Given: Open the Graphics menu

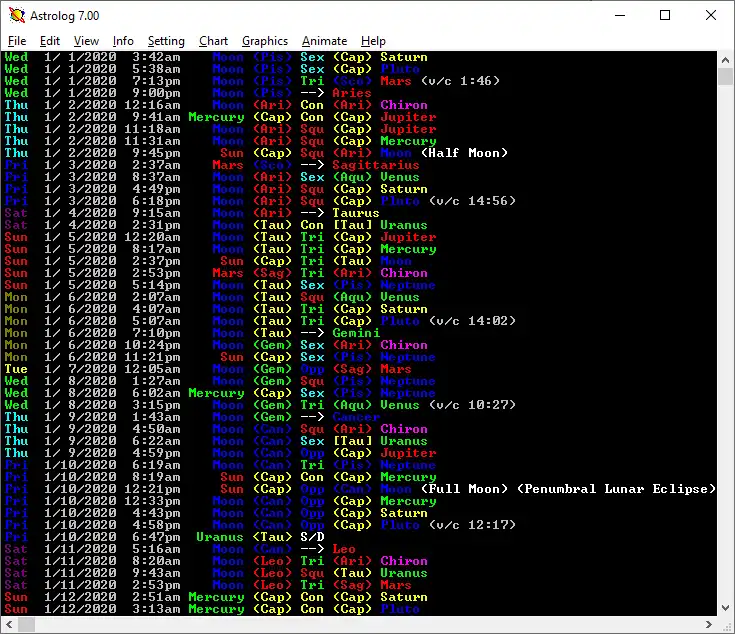Looking at the screenshot, I should point(265,41).
